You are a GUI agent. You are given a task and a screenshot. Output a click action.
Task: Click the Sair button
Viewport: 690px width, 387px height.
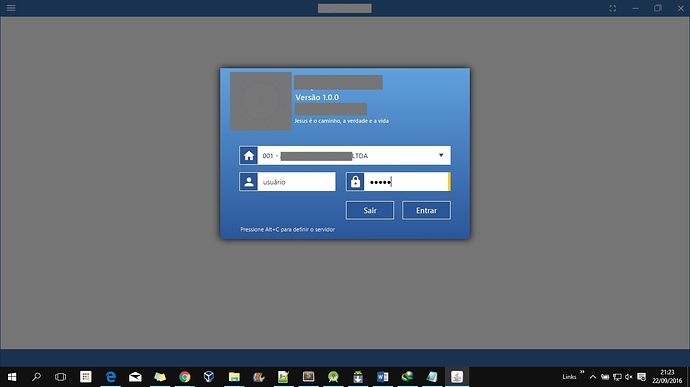pyautogui.click(x=370, y=210)
